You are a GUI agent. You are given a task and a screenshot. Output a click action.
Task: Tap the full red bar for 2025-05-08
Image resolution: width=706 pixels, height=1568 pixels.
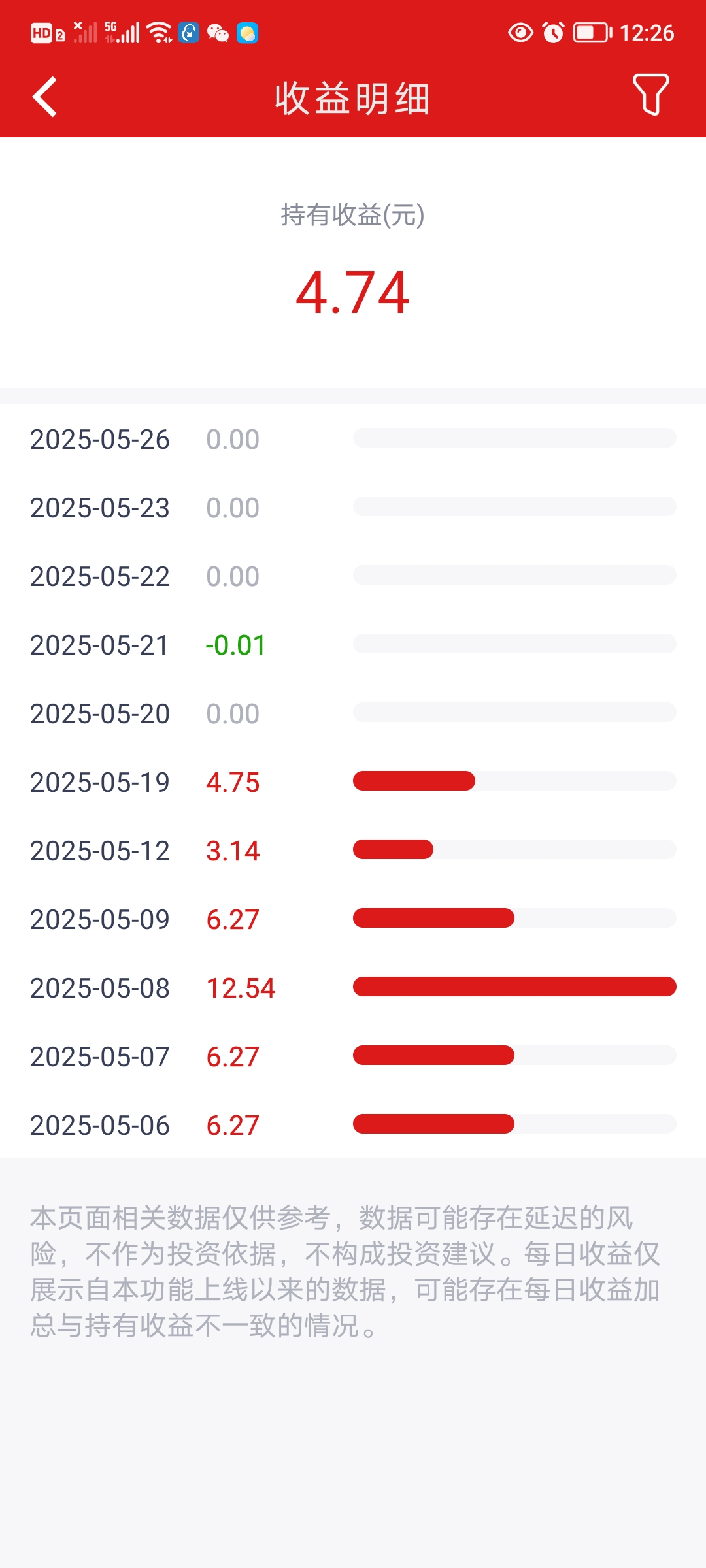(x=514, y=987)
